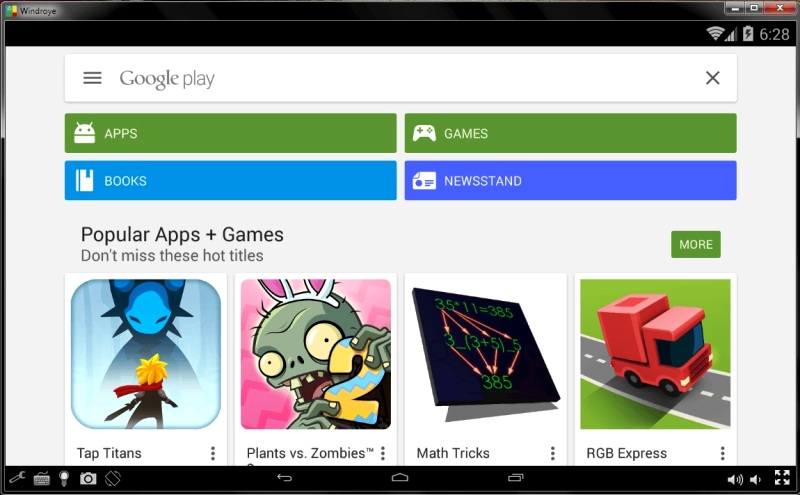Toggle fullscreen mode icon
The height and width of the screenshot is (495, 800).
click(782, 478)
